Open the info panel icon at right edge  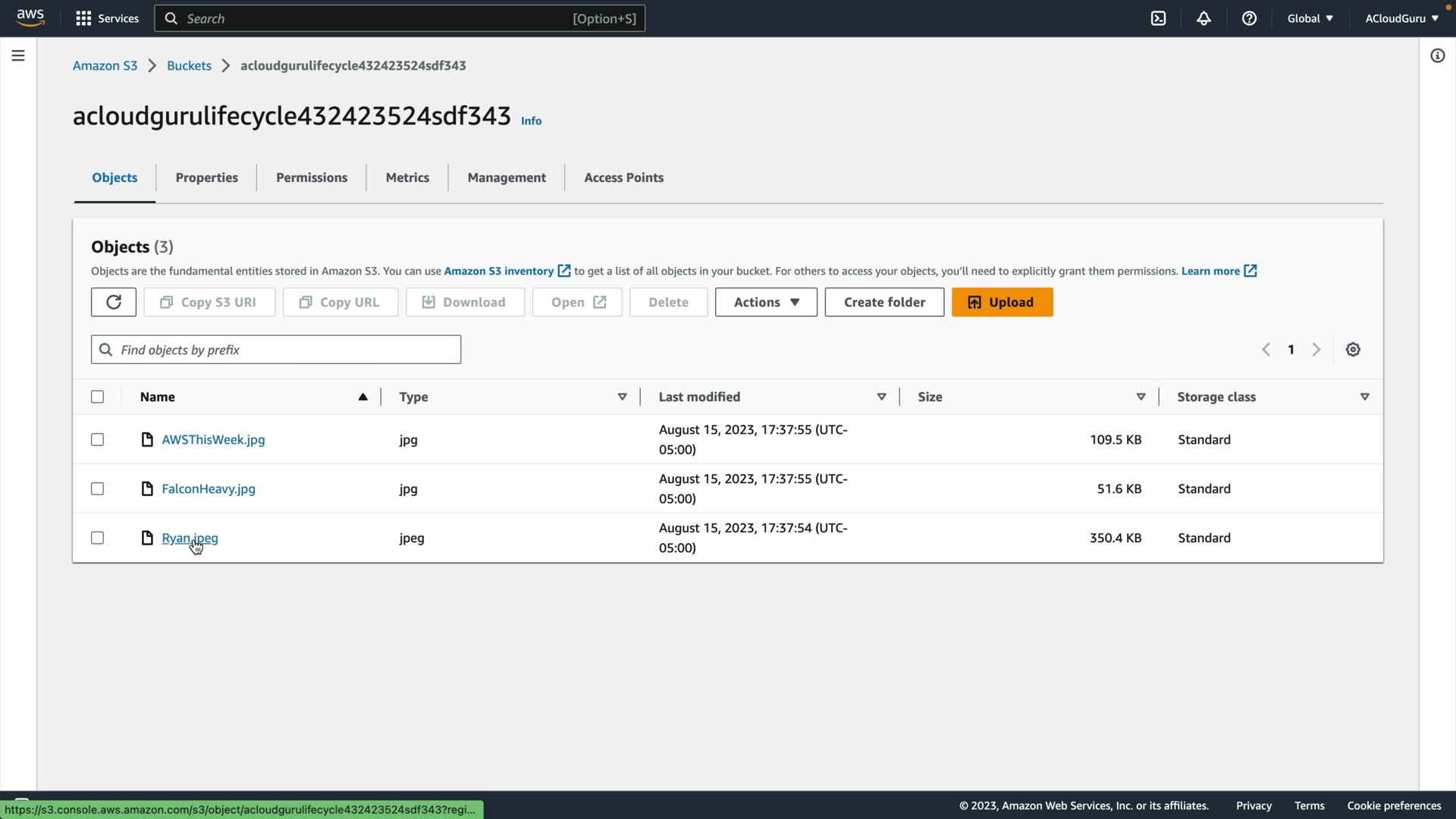click(1437, 55)
